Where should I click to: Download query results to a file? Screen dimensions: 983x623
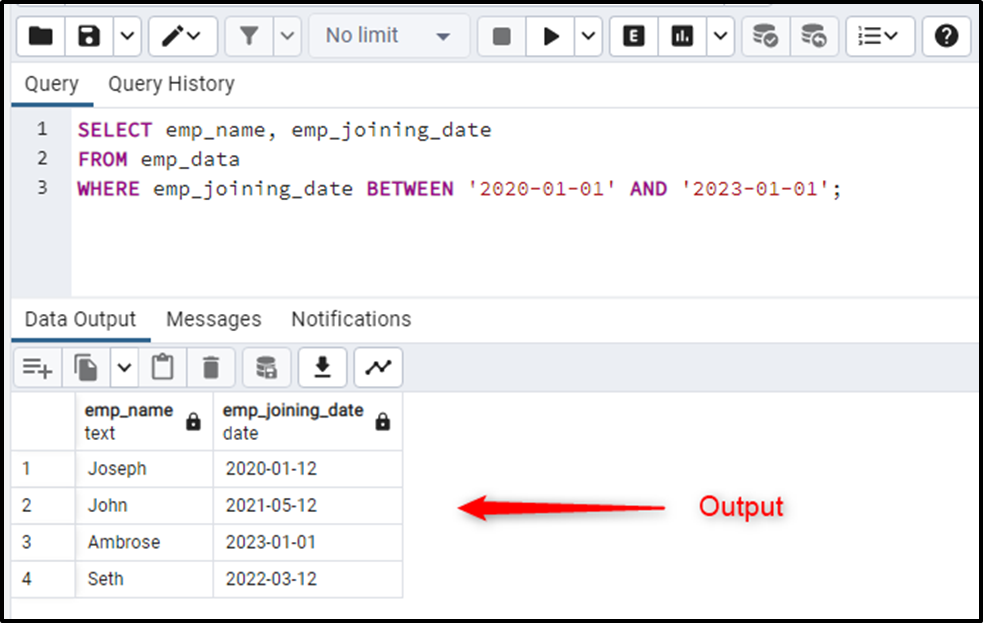(322, 367)
